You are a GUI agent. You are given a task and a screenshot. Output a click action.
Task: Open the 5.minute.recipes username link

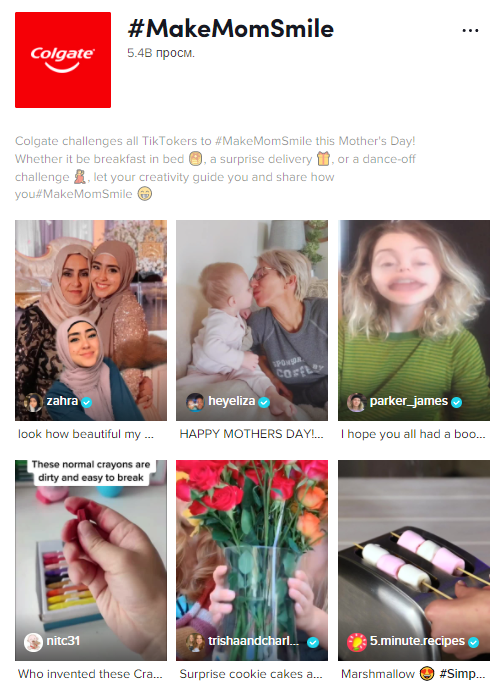pyautogui.click(x=417, y=641)
